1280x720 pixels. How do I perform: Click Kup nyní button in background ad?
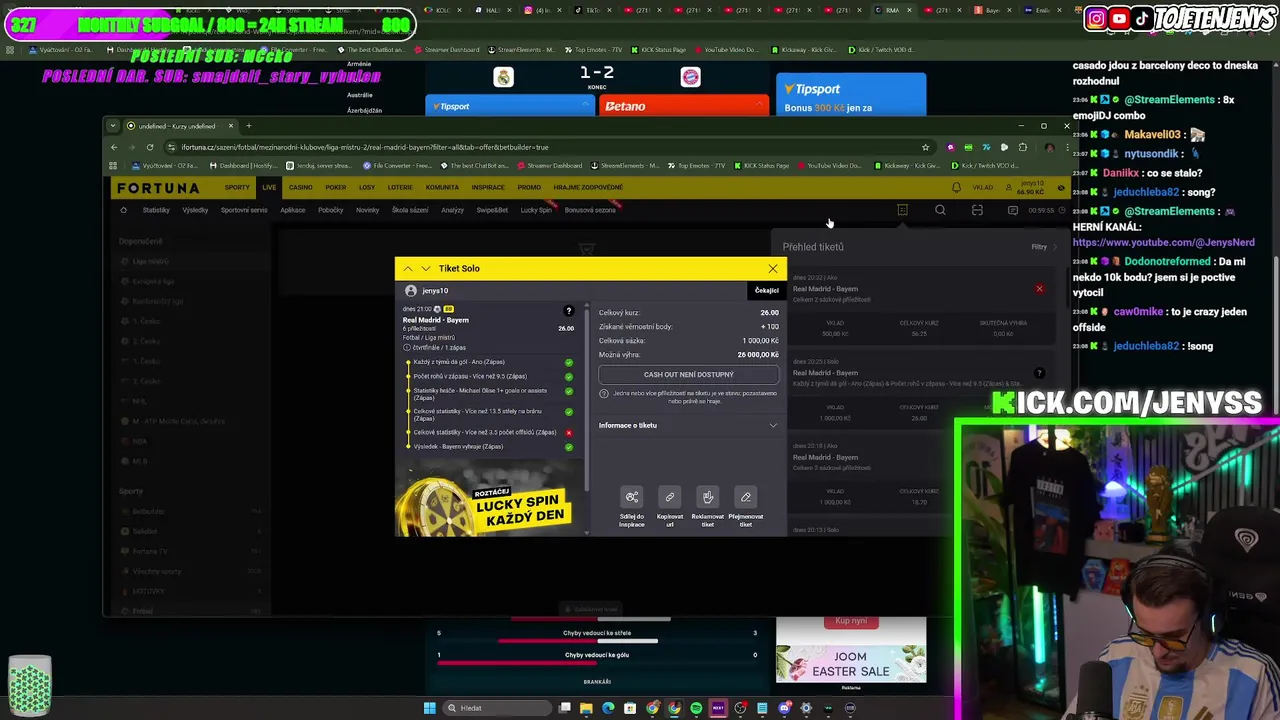click(x=851, y=621)
